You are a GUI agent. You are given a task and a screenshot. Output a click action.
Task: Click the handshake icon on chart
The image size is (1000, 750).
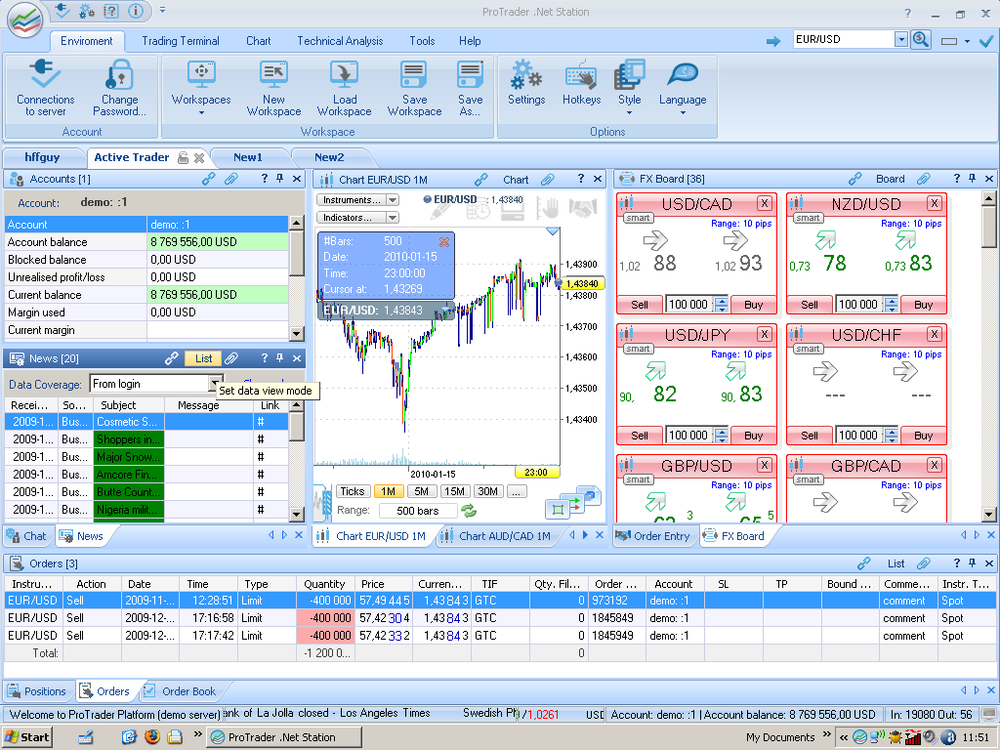(x=582, y=208)
